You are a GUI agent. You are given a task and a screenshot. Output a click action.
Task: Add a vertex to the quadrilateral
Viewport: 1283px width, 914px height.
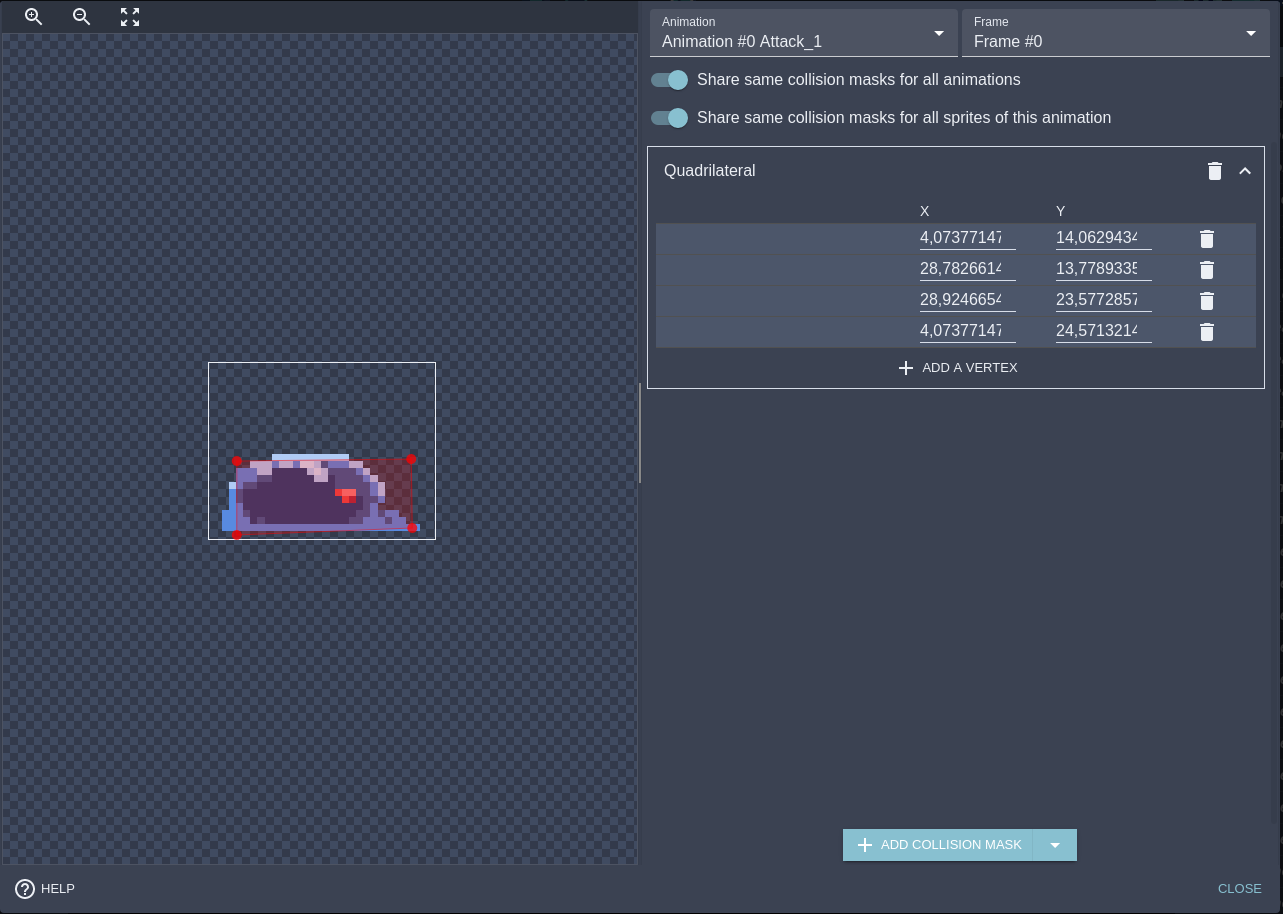(x=957, y=368)
